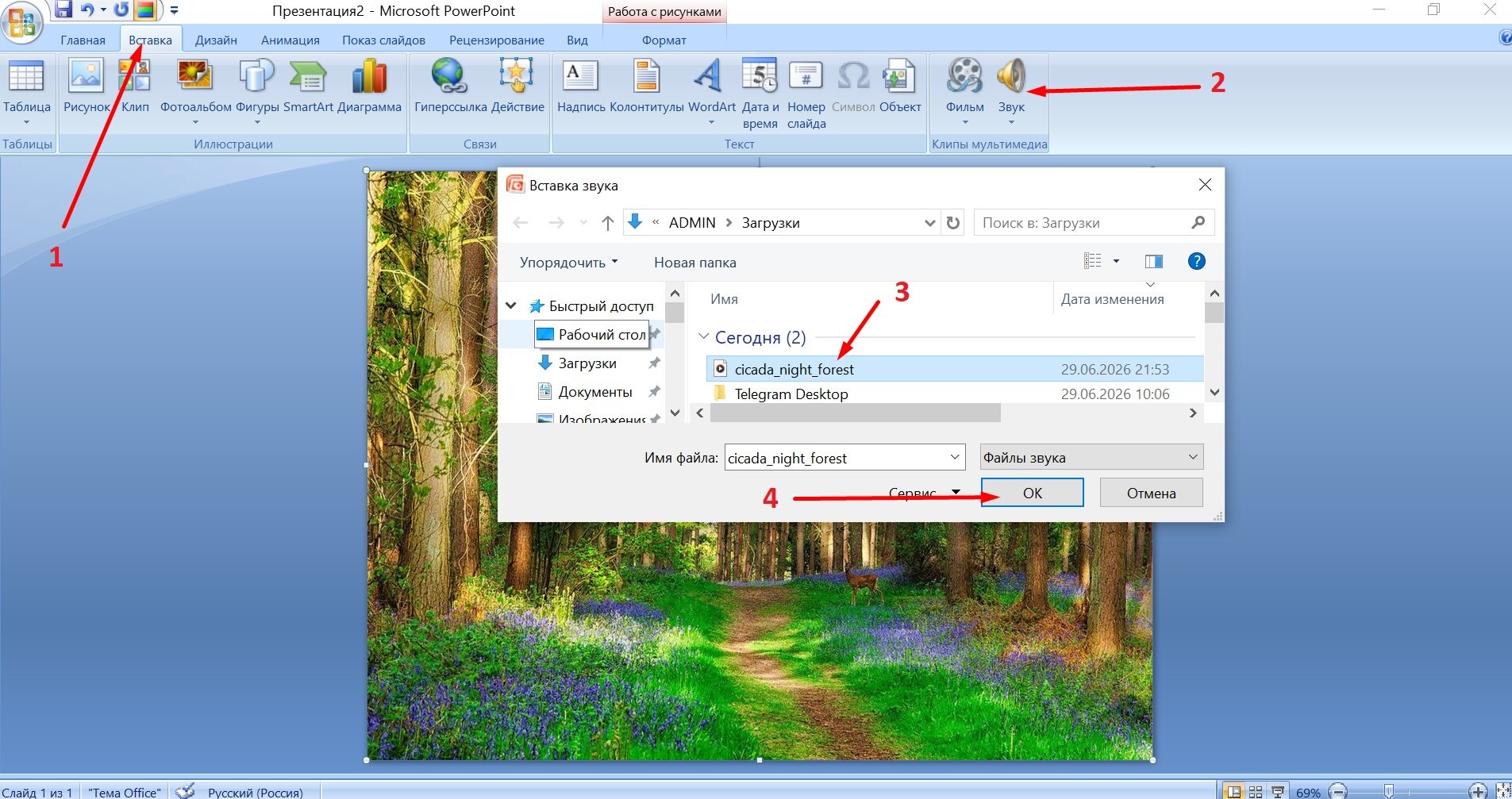The width and height of the screenshot is (1512, 799).
Task: Click OK to insert the sound
Action: pos(1032,493)
